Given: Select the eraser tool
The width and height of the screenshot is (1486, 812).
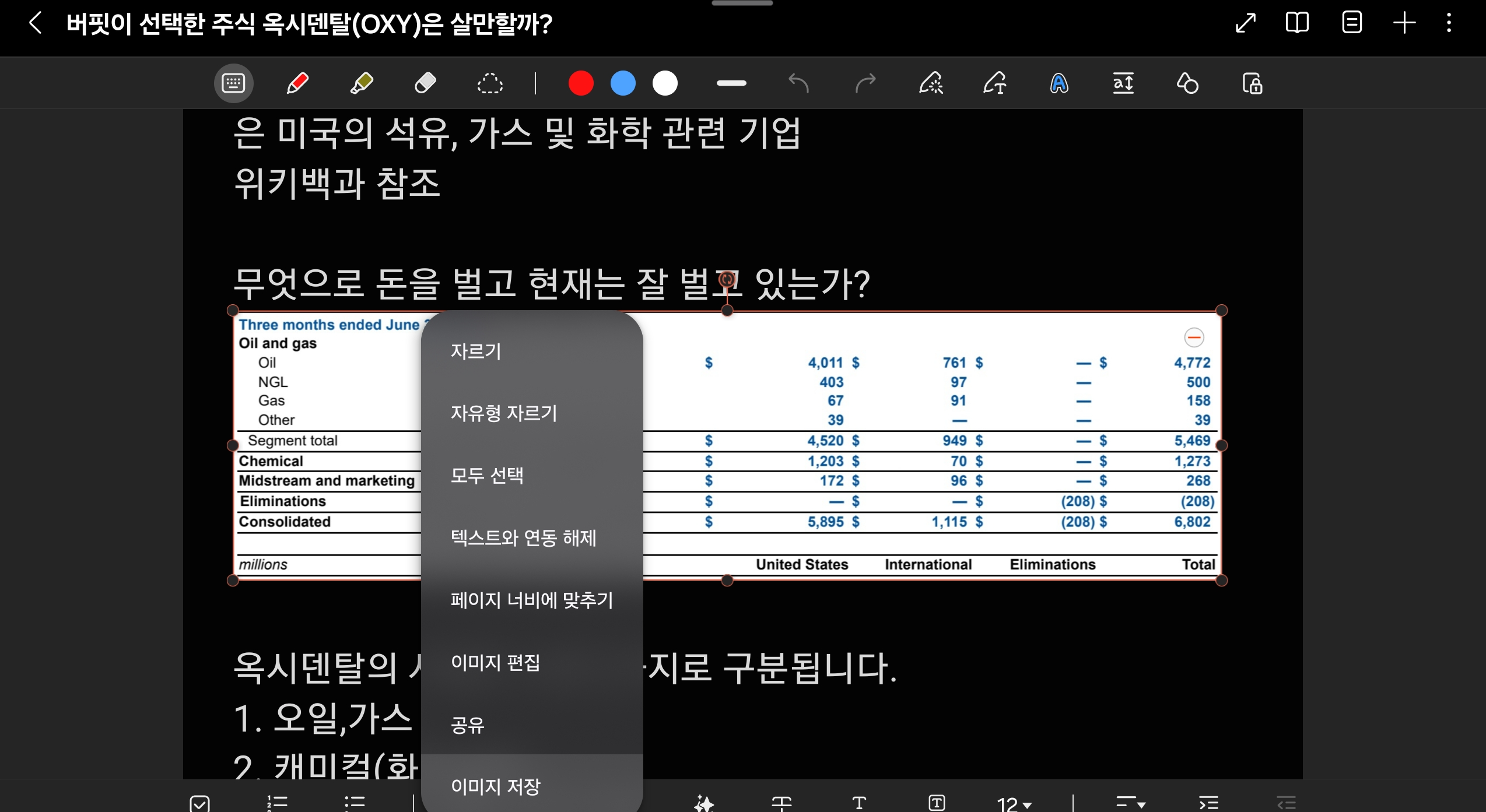Looking at the screenshot, I should click(426, 83).
